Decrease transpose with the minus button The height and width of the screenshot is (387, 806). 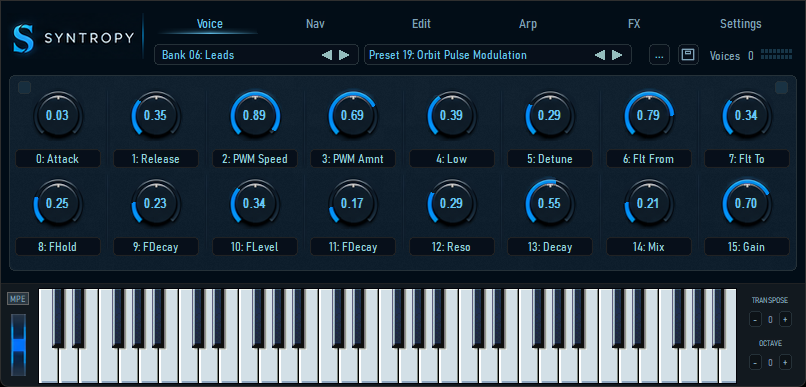point(755,320)
